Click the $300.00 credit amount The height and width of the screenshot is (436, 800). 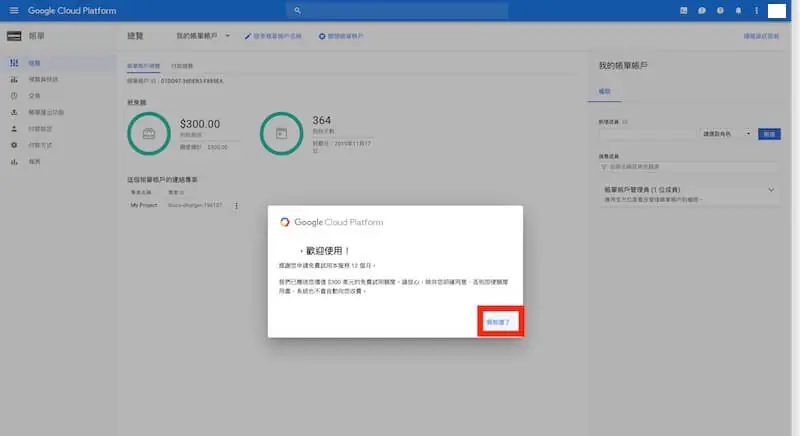click(x=200, y=124)
